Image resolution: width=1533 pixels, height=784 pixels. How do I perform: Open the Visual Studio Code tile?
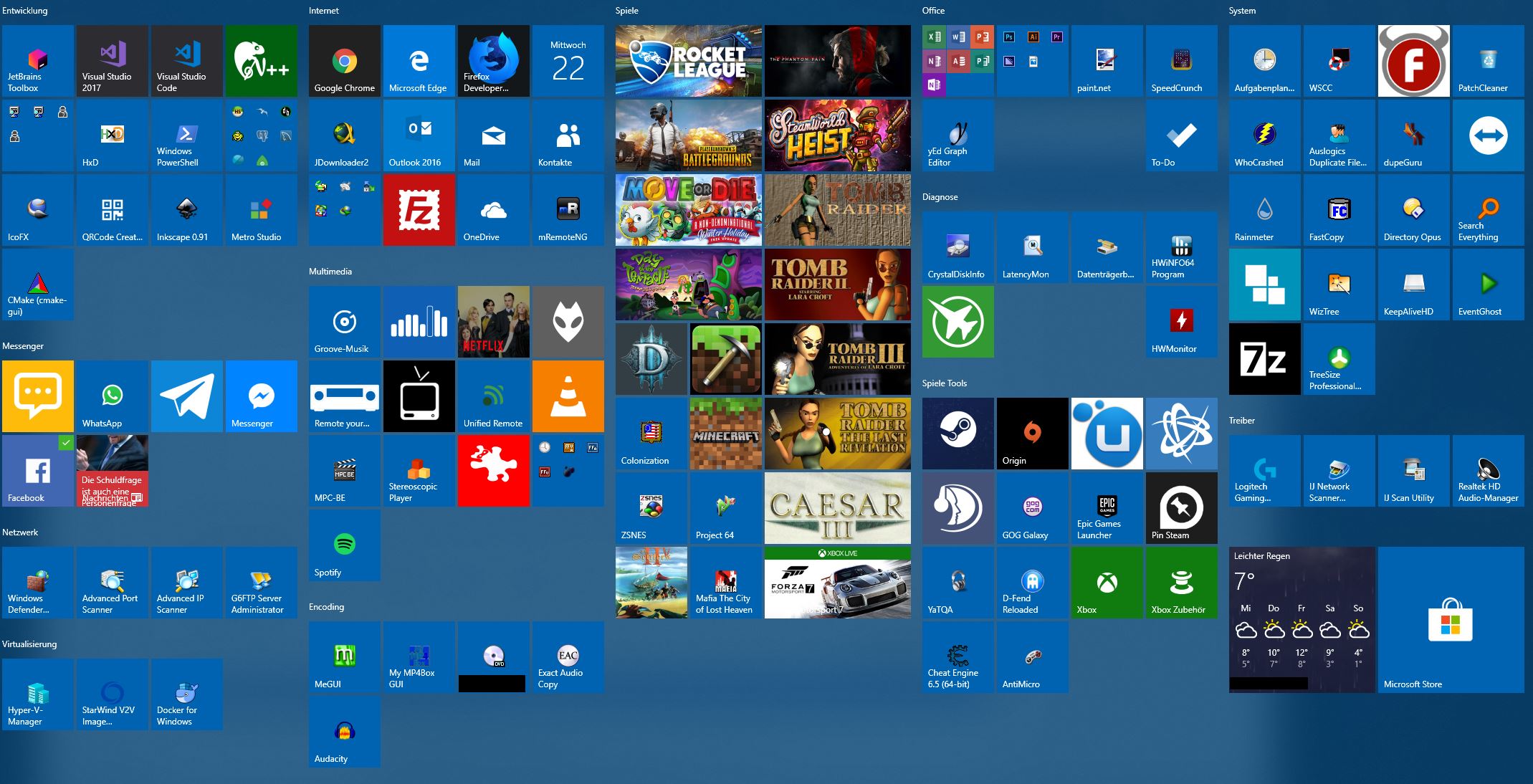187,61
